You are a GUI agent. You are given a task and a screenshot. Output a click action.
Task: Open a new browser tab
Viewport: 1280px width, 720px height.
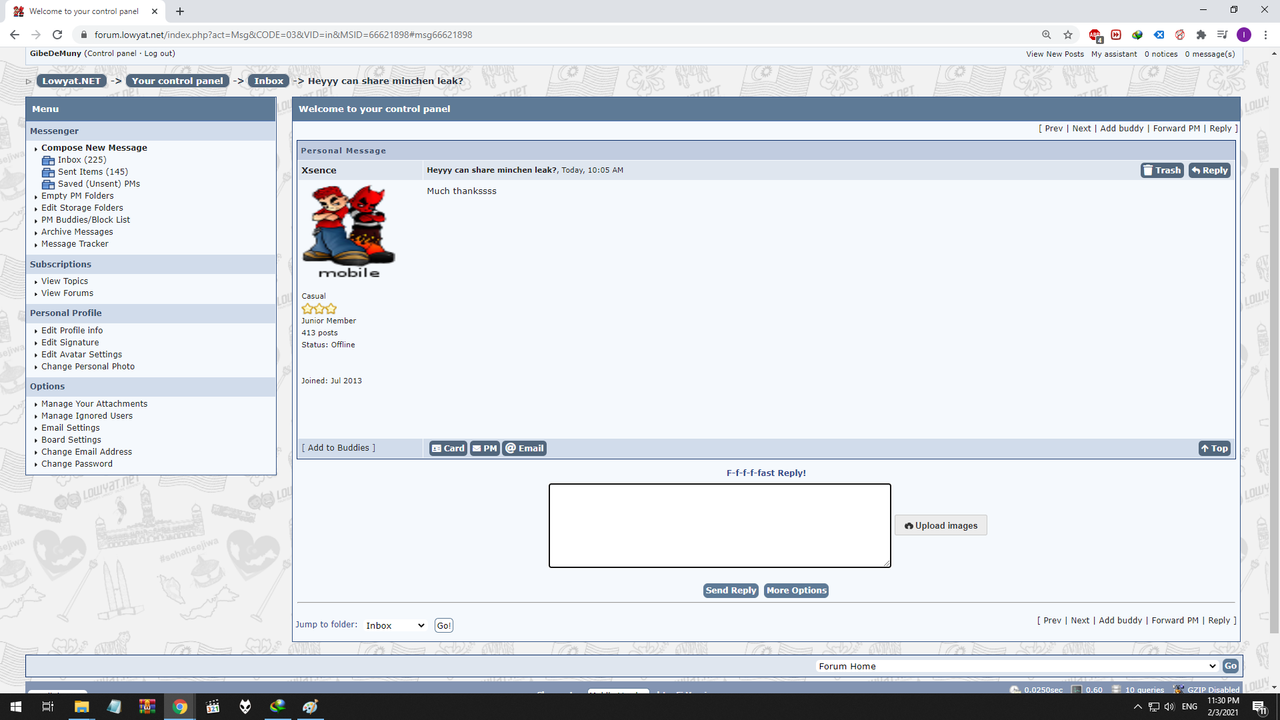tap(180, 11)
